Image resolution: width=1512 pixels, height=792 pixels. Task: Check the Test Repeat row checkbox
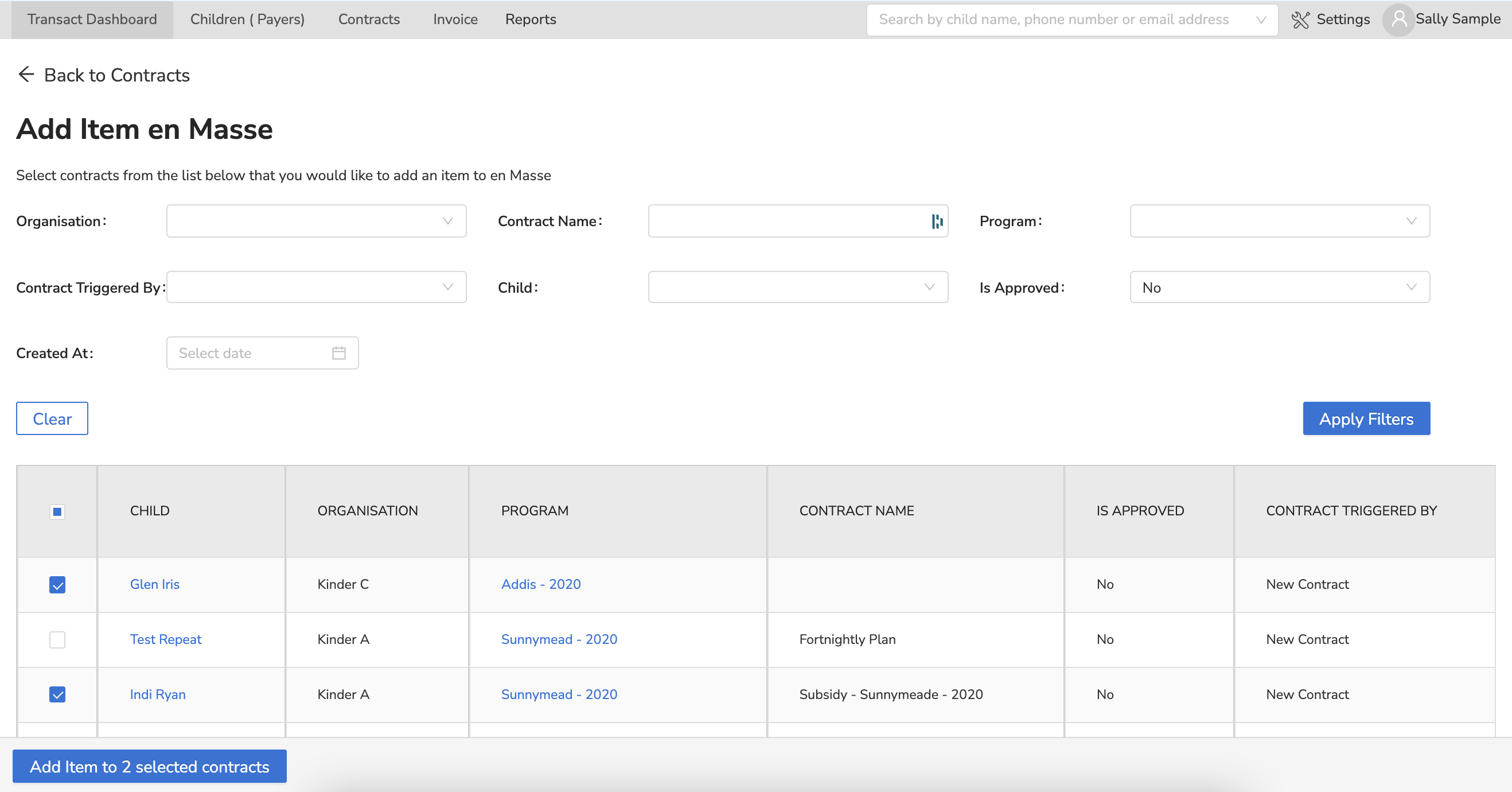[x=57, y=639]
